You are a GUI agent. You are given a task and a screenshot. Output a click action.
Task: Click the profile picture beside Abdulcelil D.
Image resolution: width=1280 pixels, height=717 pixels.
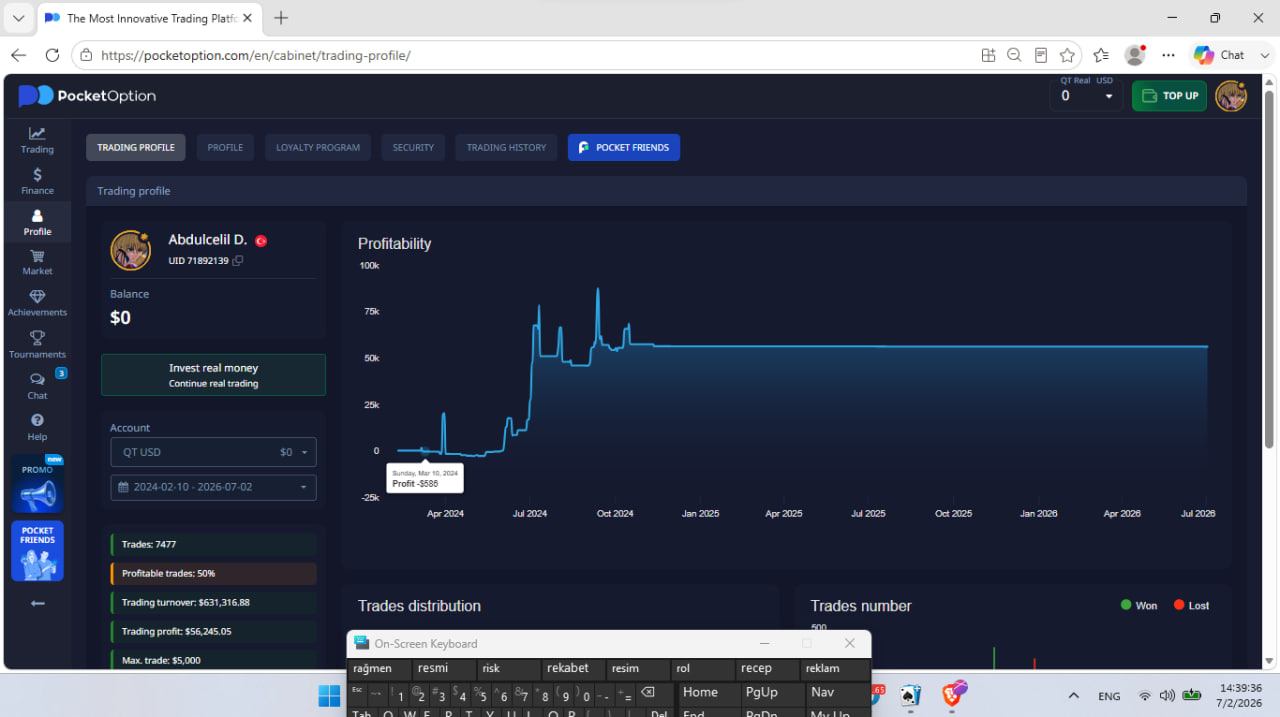(130, 250)
